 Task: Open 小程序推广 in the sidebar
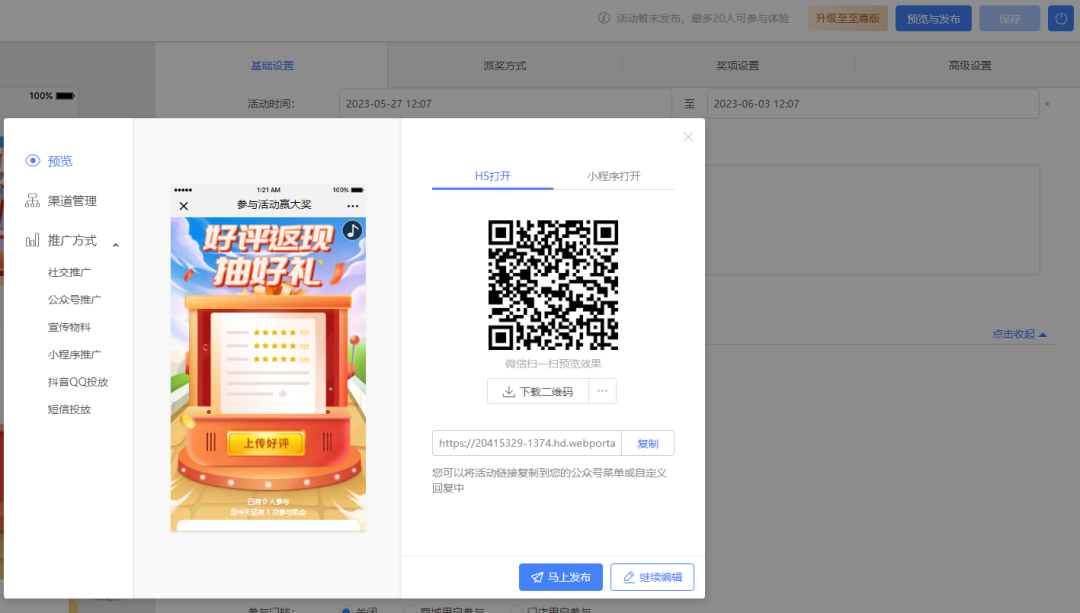click(74, 355)
